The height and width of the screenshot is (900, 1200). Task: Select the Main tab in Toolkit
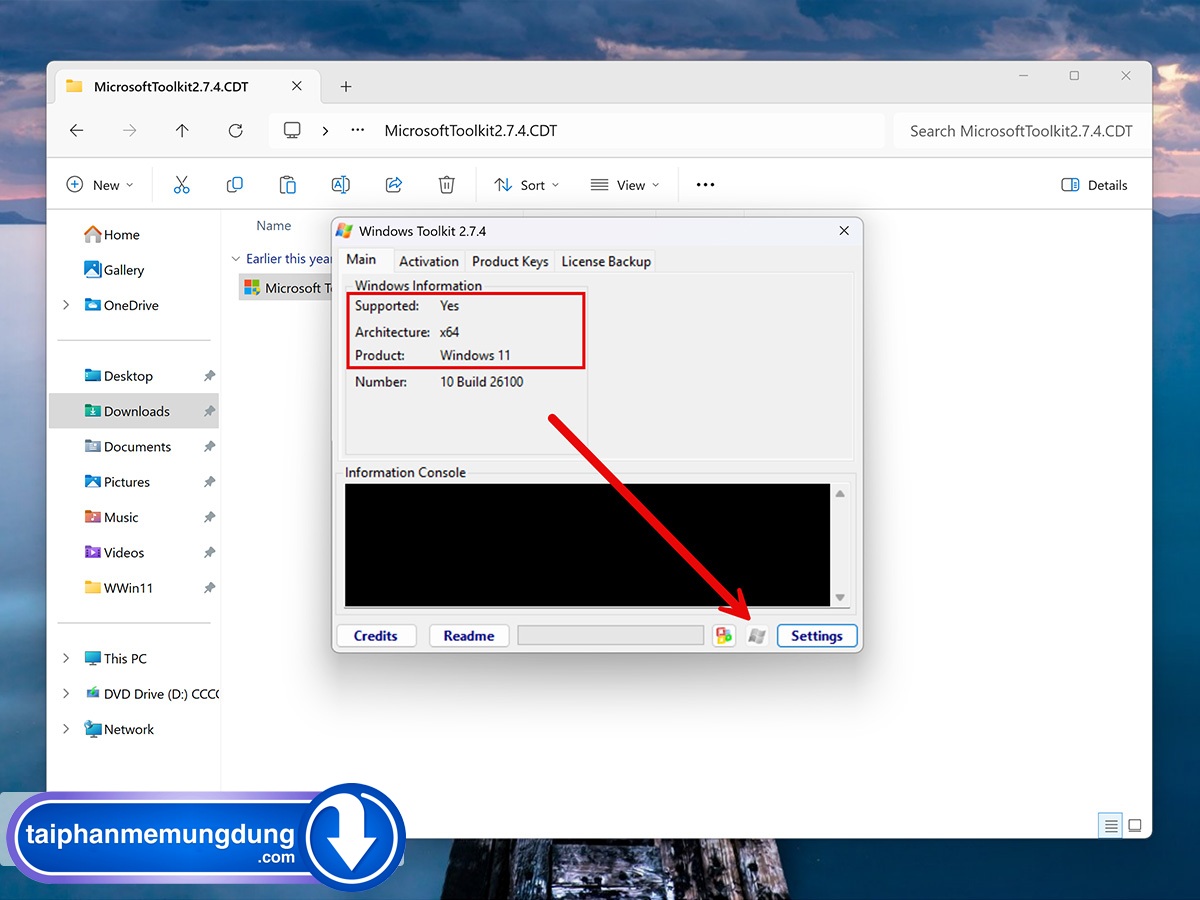click(361, 259)
